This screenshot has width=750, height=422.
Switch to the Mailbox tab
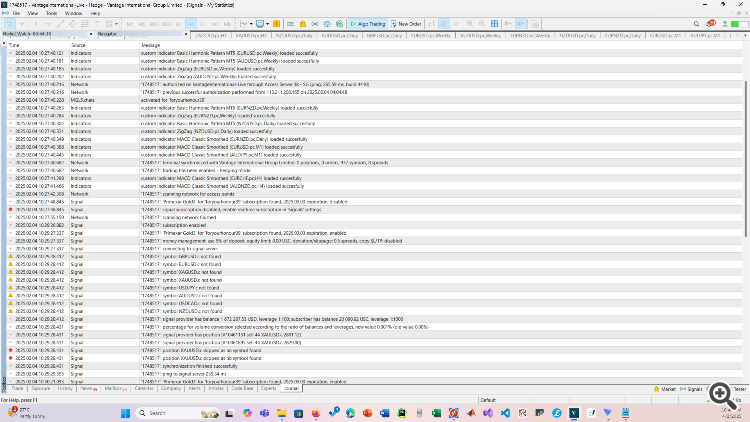pos(115,389)
